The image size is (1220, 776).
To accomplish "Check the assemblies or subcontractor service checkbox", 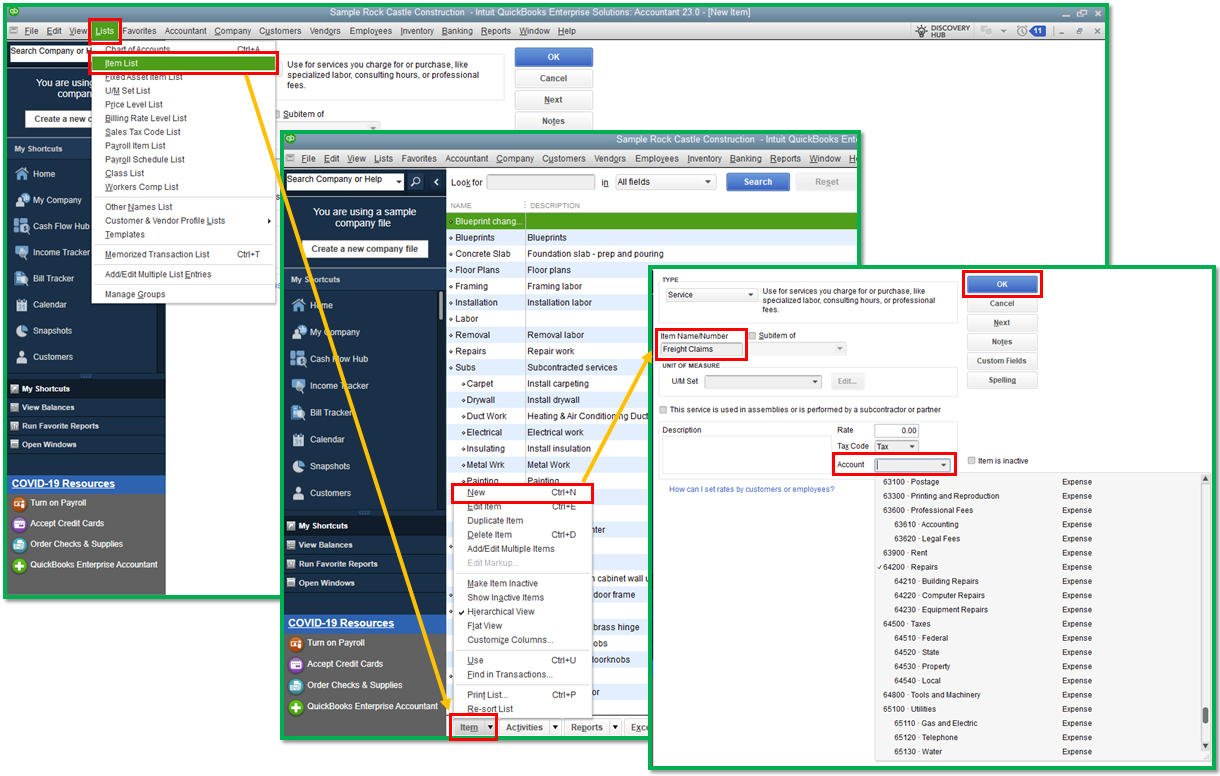I will (x=663, y=409).
